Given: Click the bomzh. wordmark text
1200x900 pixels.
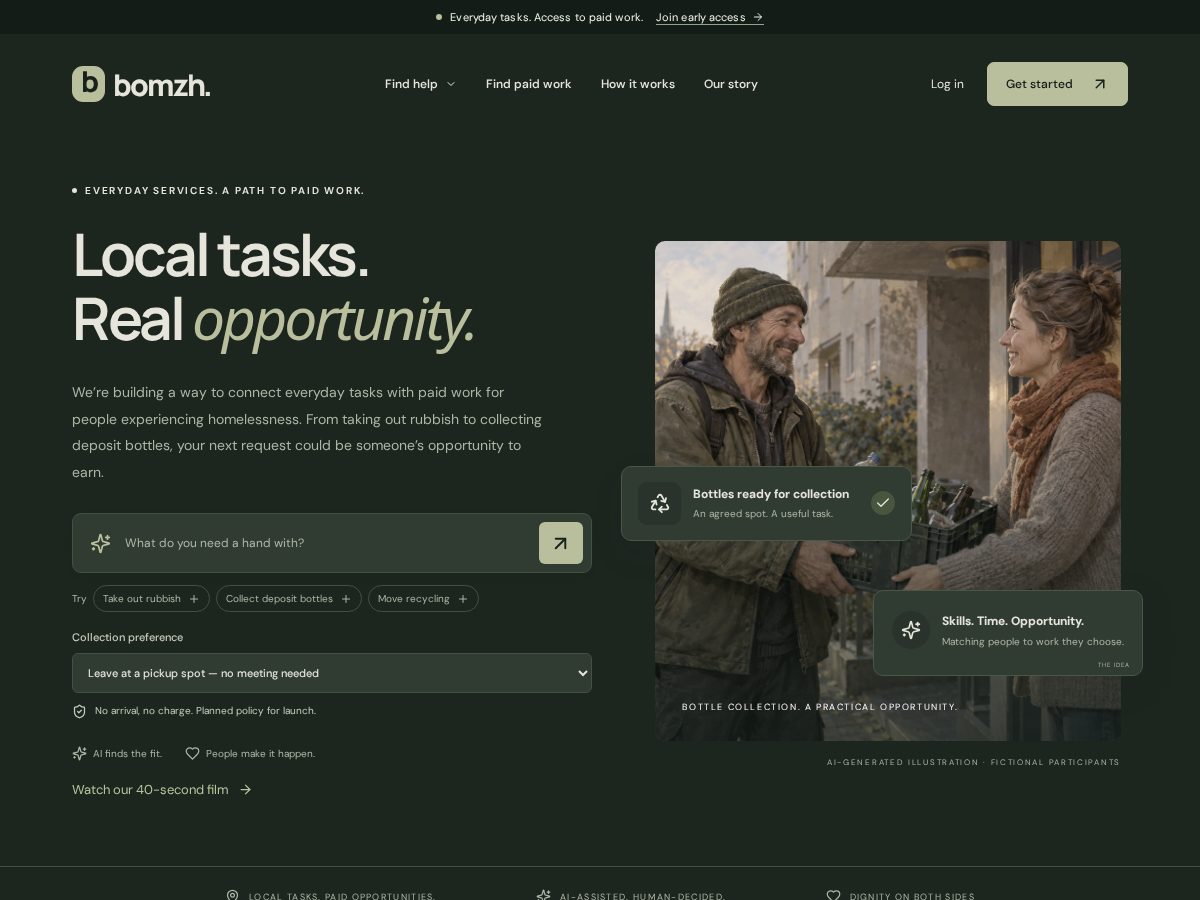Looking at the screenshot, I should click(x=162, y=86).
